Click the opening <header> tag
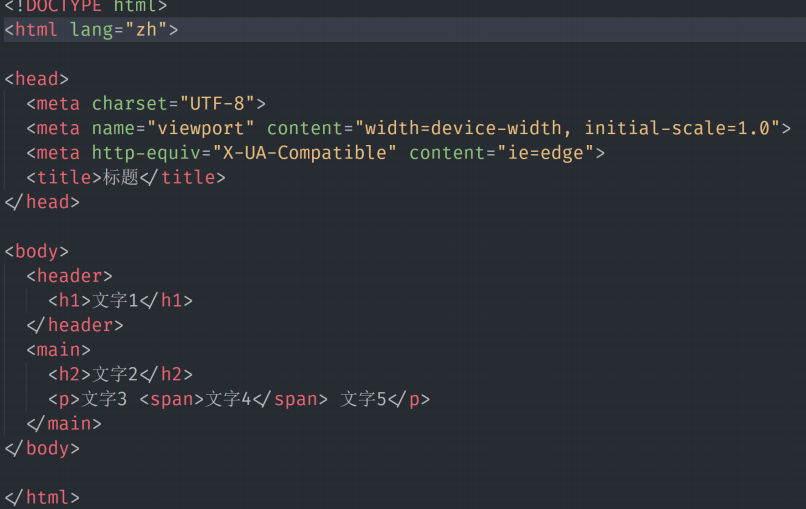This screenshot has height=509, width=806. [69, 276]
